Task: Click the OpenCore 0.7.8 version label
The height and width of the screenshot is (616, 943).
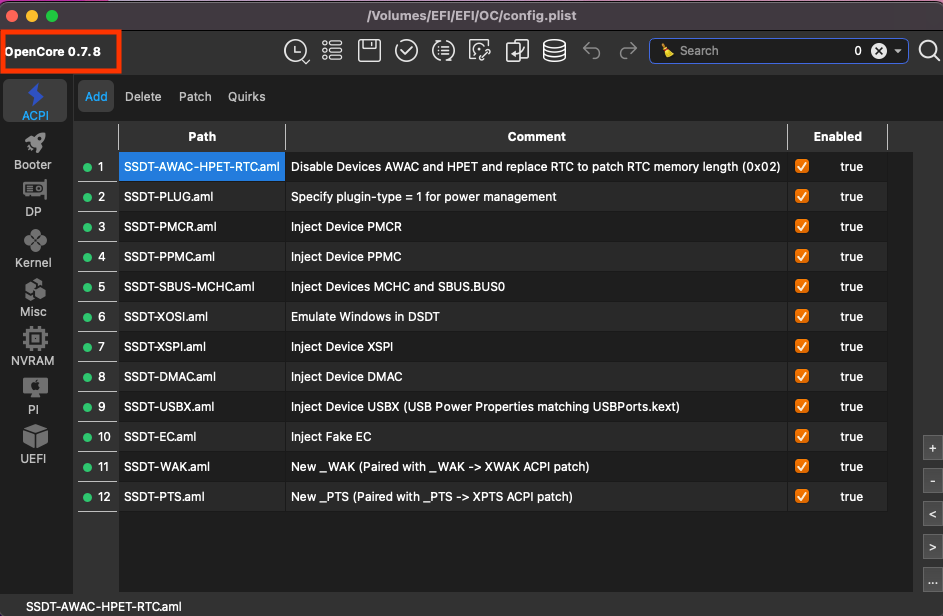Action: (x=53, y=52)
